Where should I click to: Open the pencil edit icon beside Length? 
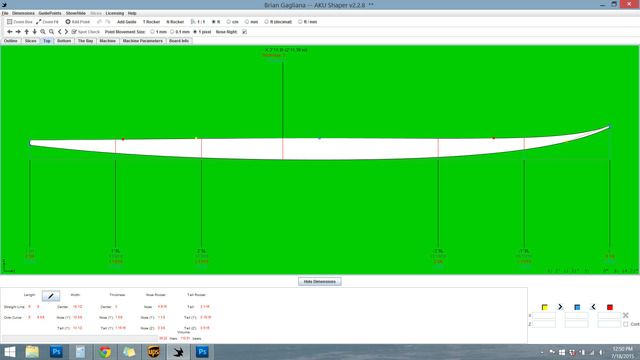(x=51, y=296)
